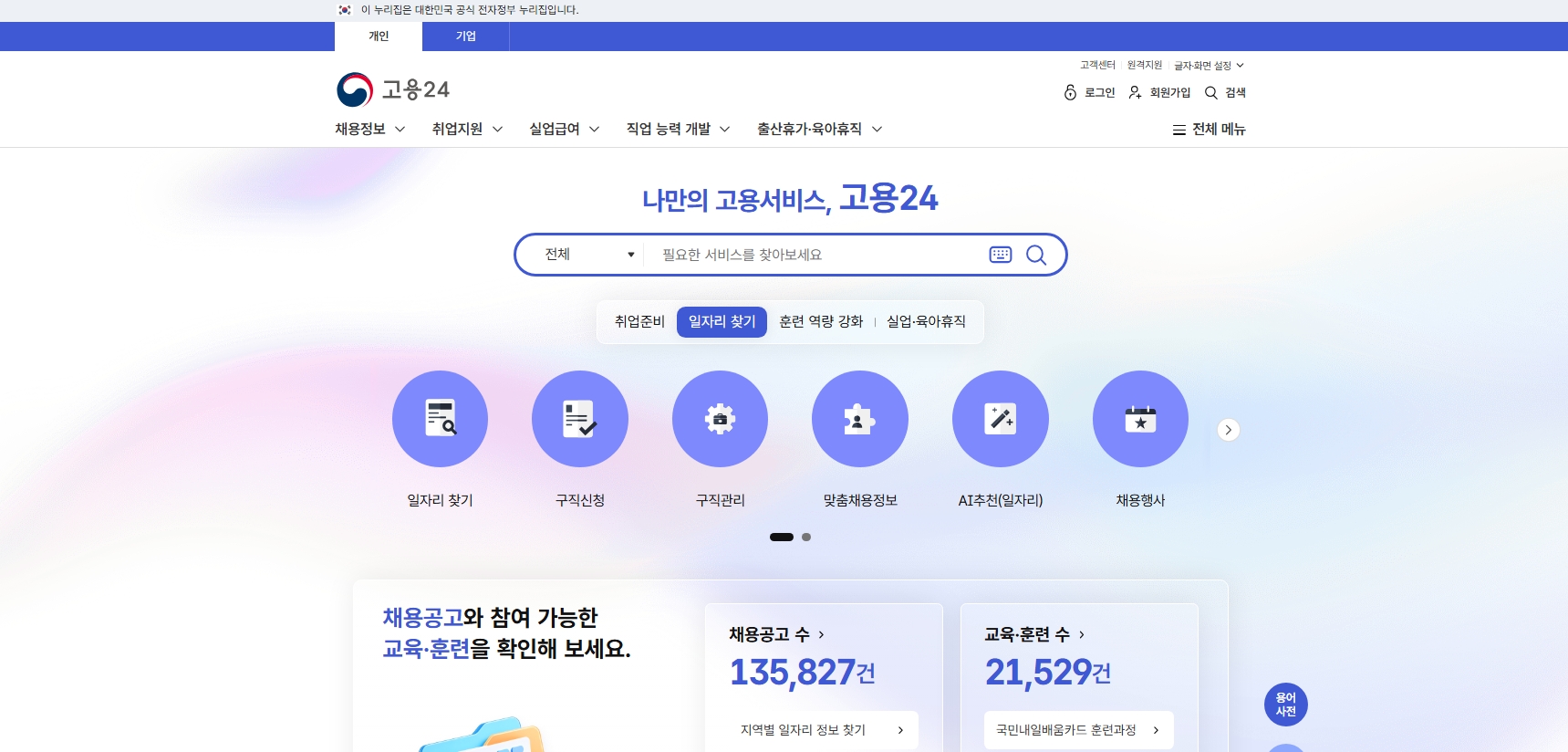Select the first carousel page indicator
The image size is (1568, 752).
tap(782, 538)
